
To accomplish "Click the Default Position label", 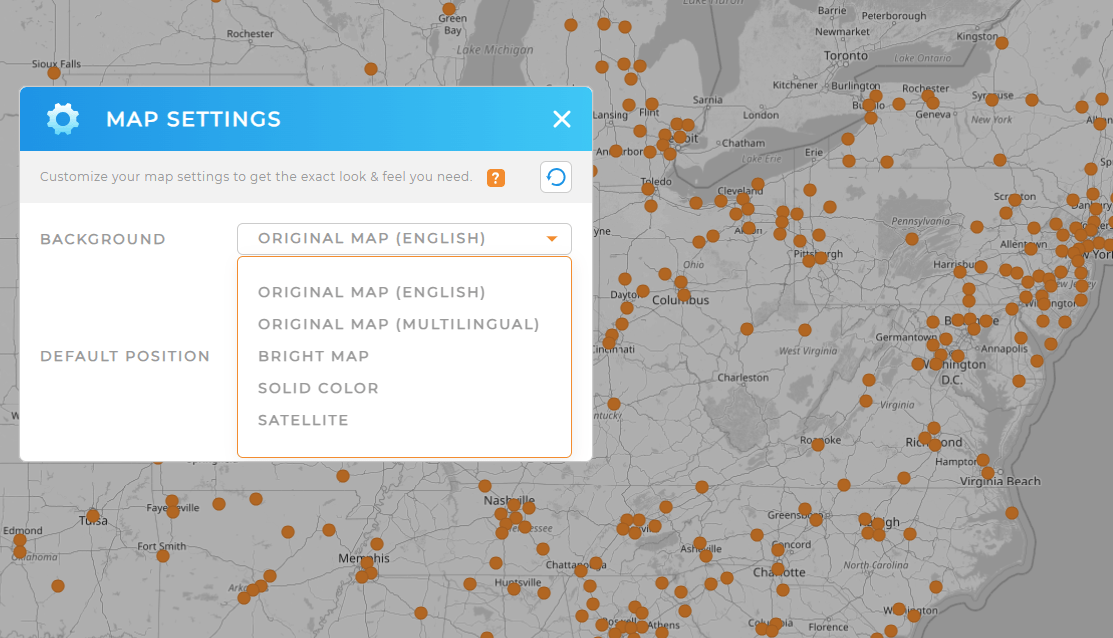I will click(x=125, y=356).
